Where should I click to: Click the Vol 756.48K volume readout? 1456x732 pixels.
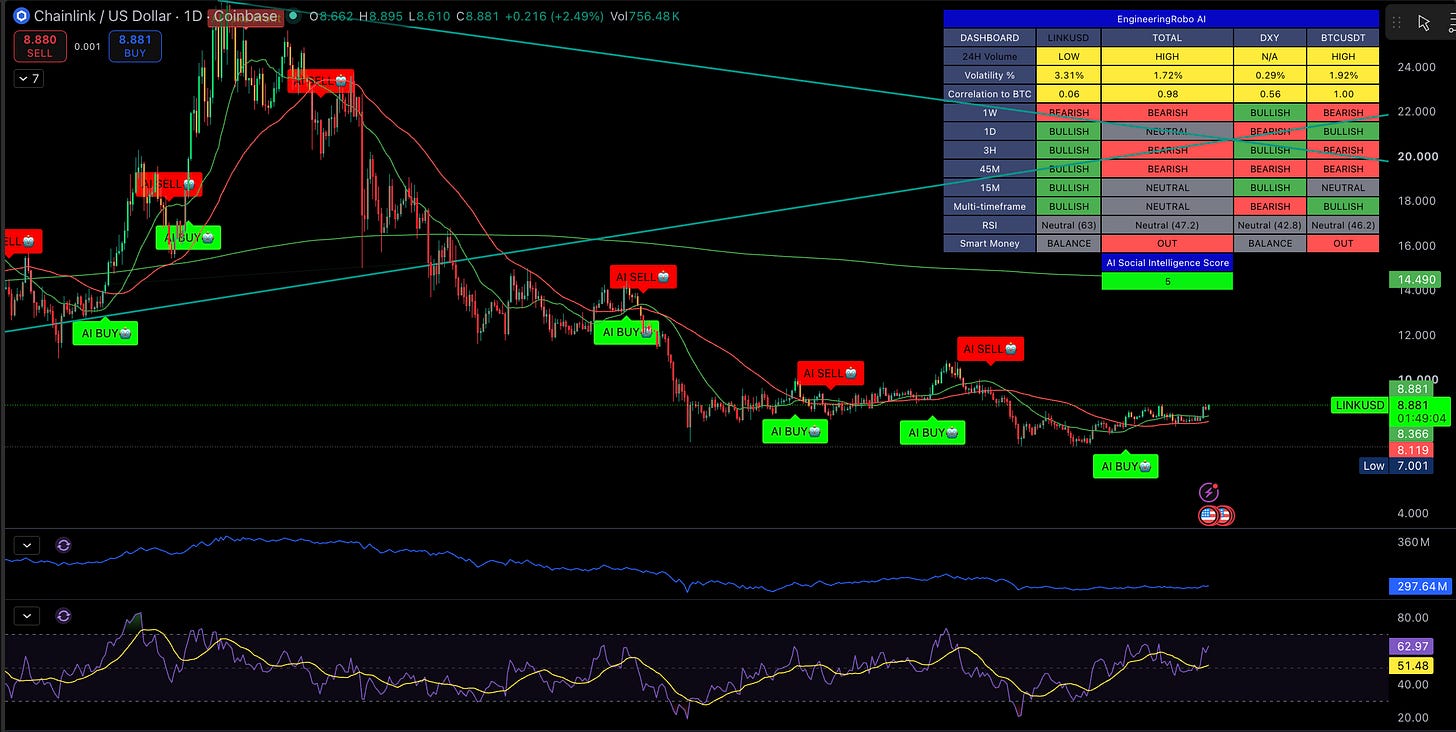(x=646, y=16)
